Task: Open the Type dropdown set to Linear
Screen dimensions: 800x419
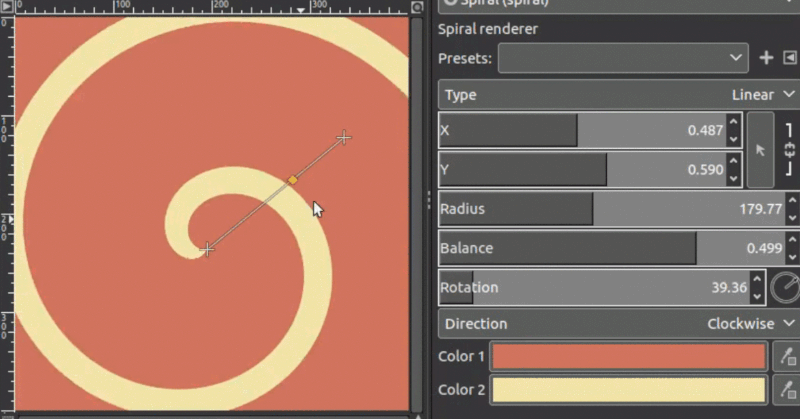Action: click(617, 95)
